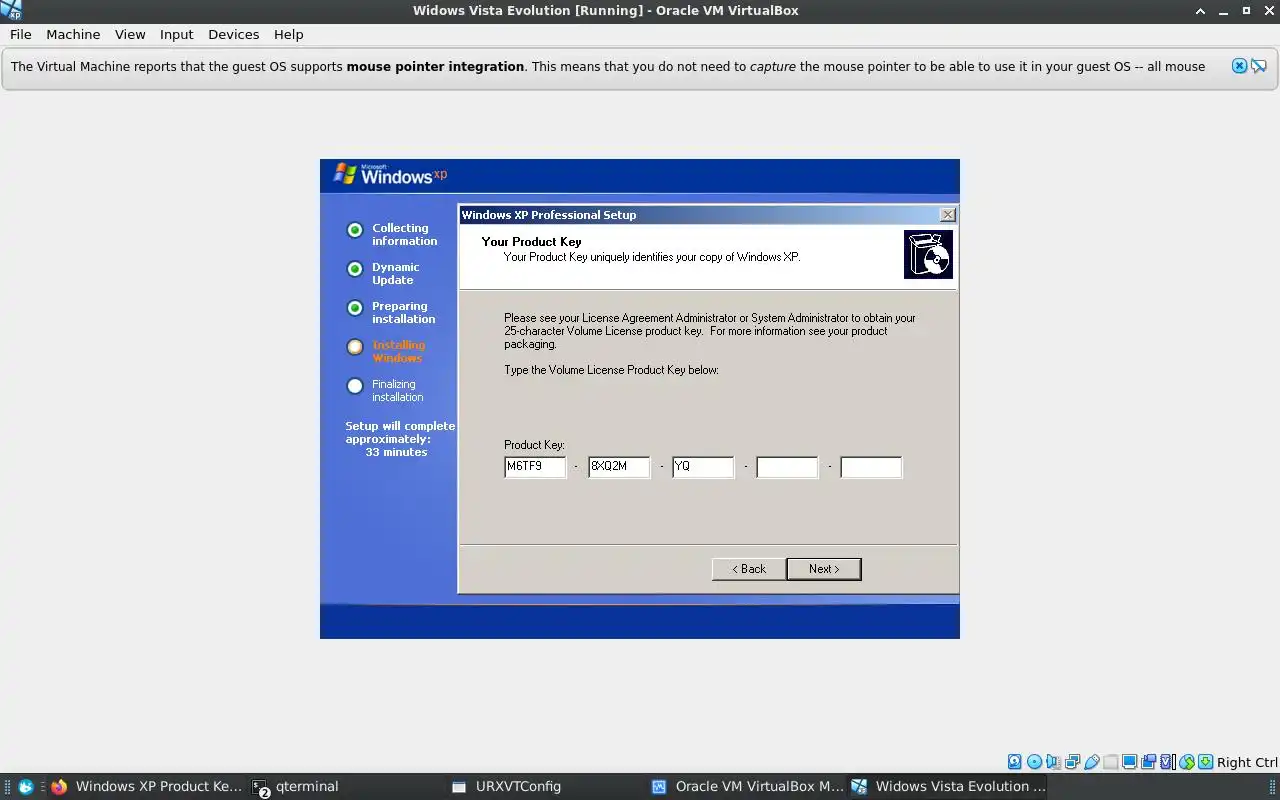Open the Help menu
This screenshot has height=800, width=1280.
tap(288, 34)
